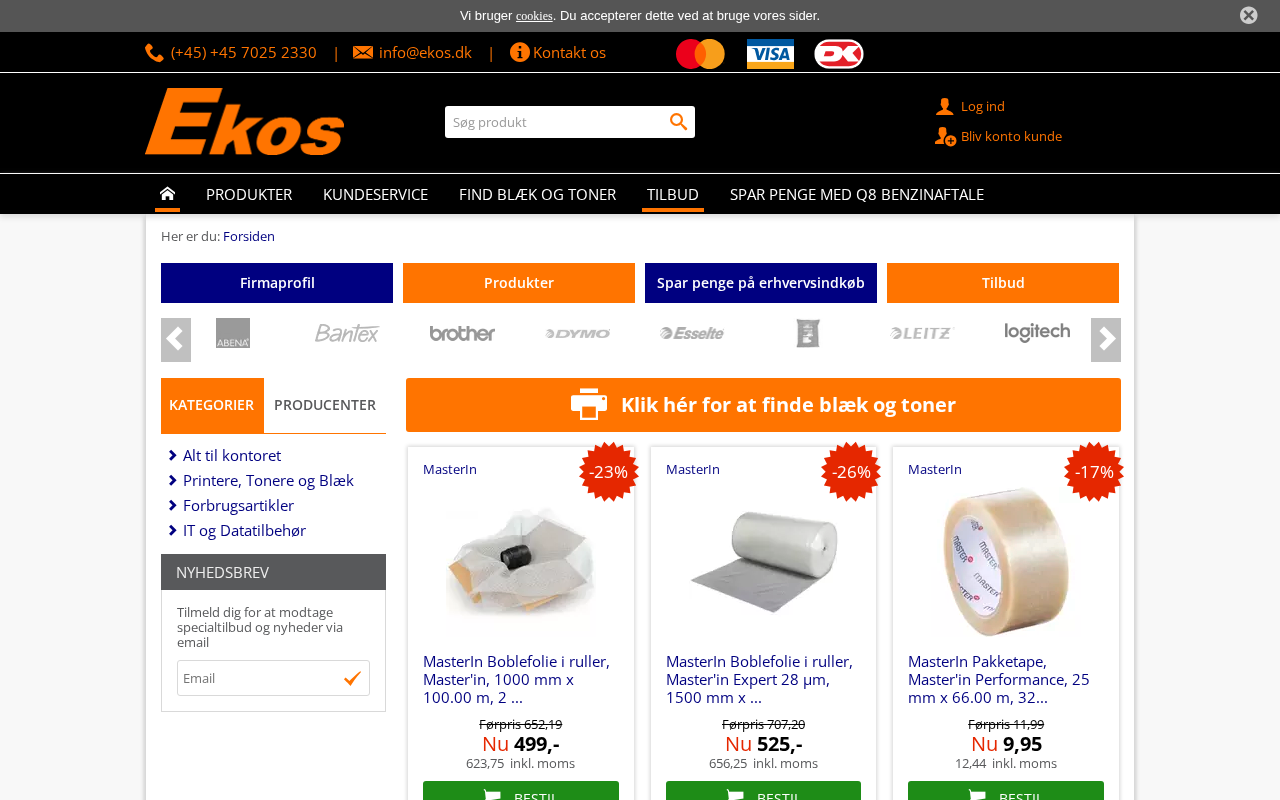Click the Log ind user icon
1280x800 pixels.
coord(945,106)
